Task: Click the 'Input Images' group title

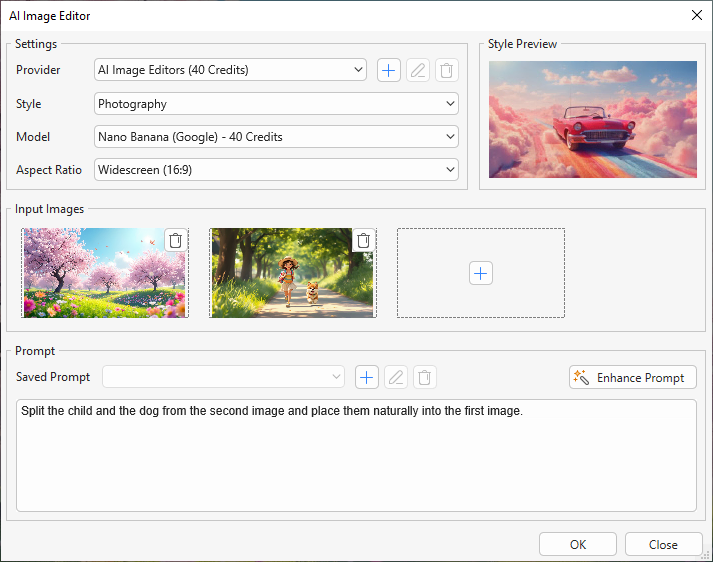Action: tap(50, 209)
